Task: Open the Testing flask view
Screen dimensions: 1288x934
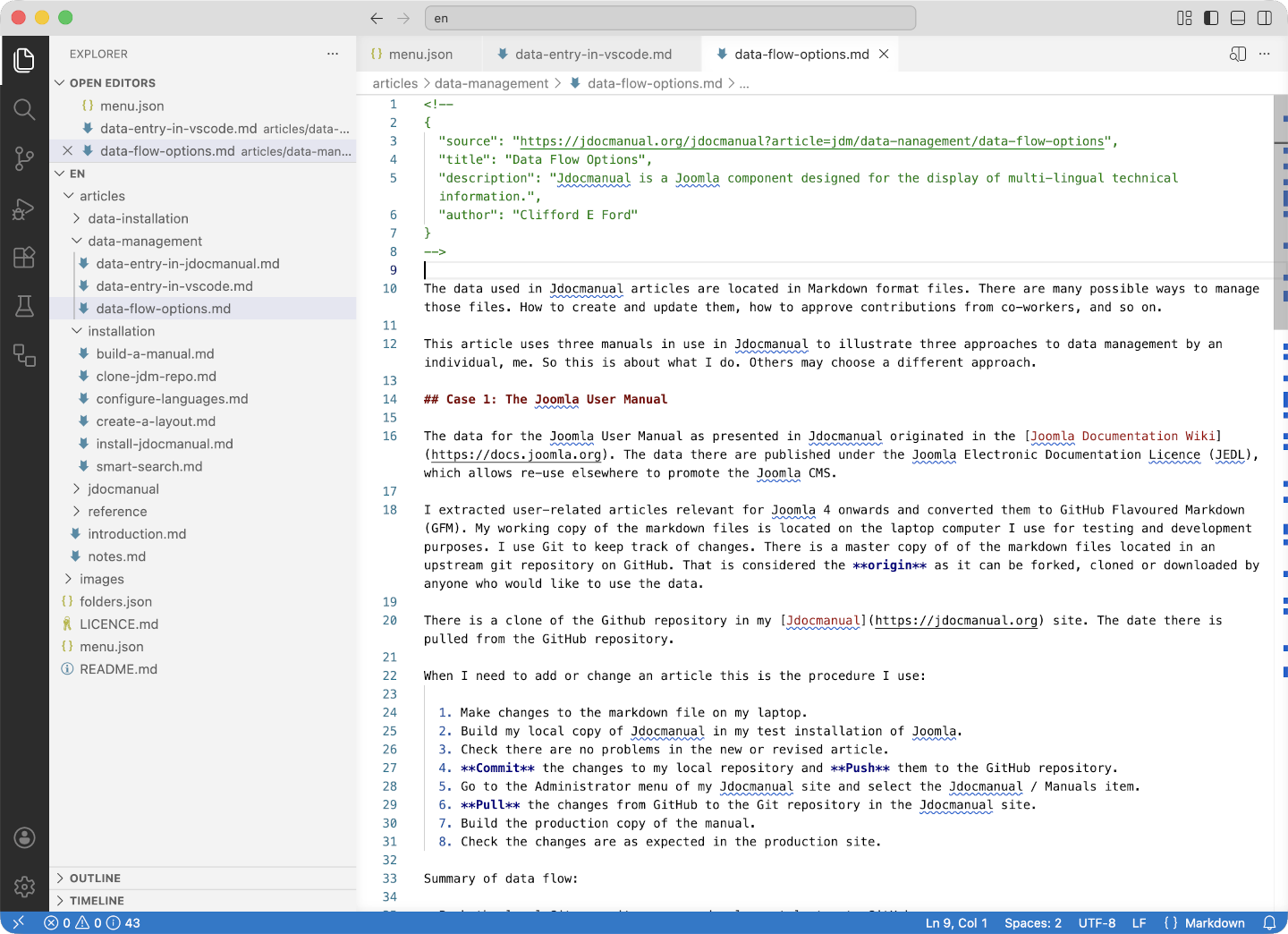Action: point(24,306)
